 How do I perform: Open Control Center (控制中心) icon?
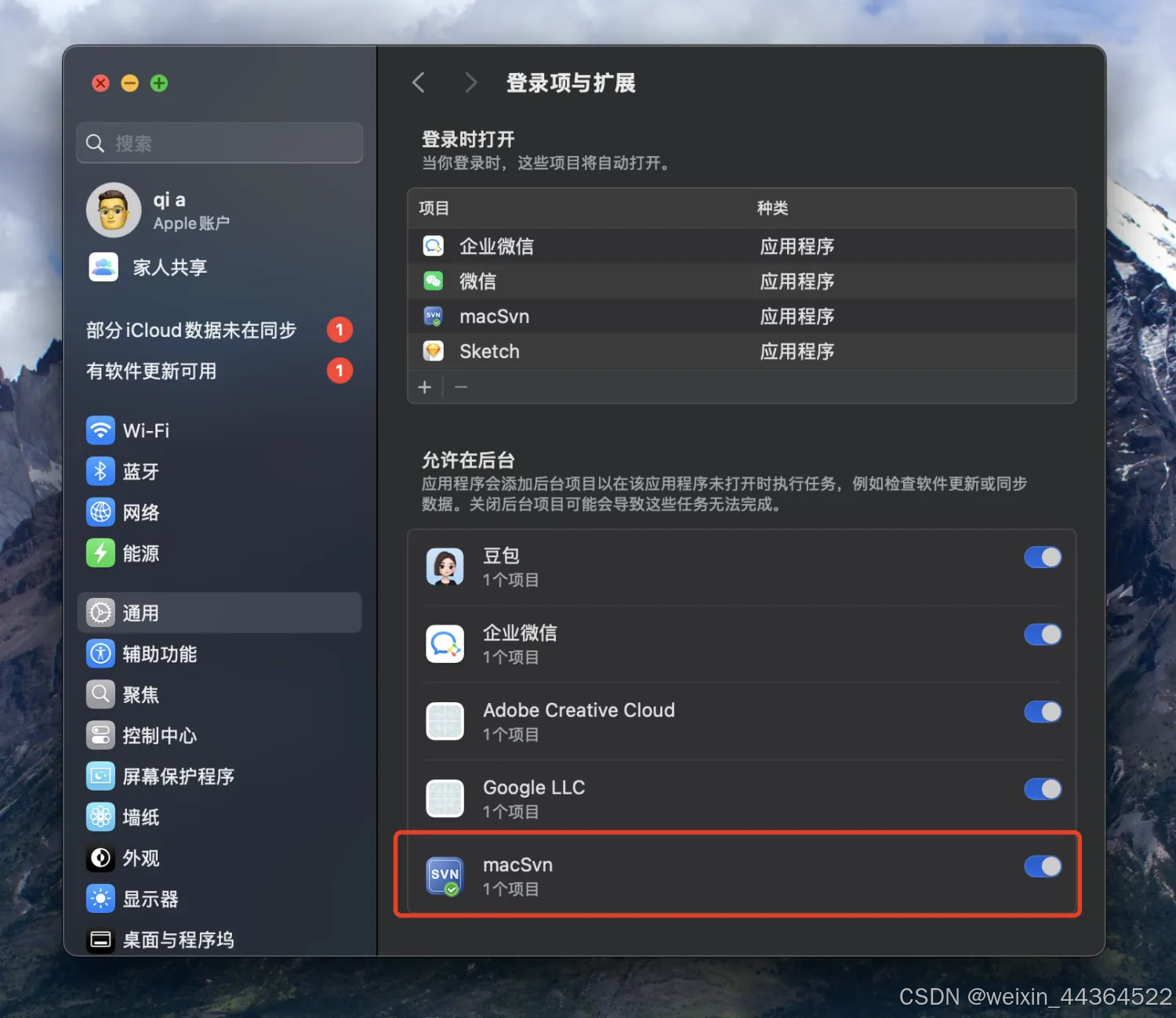pyautogui.click(x=100, y=735)
